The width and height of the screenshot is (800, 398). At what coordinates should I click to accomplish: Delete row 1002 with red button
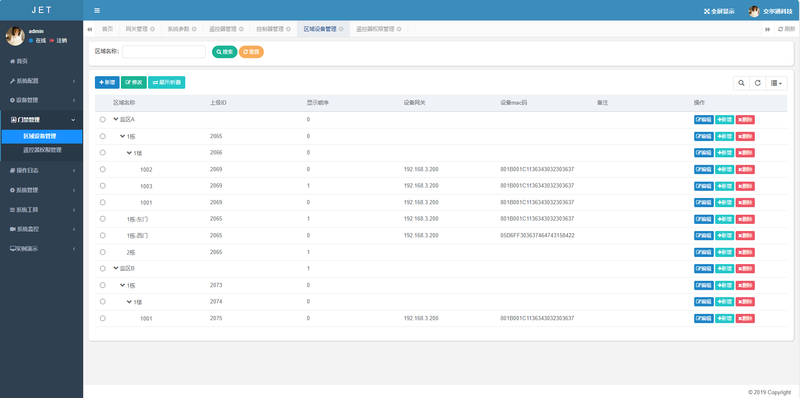(x=745, y=169)
